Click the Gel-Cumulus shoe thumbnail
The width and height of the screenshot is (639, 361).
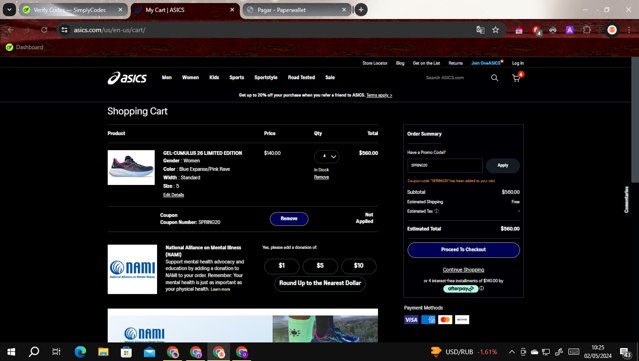(x=131, y=167)
